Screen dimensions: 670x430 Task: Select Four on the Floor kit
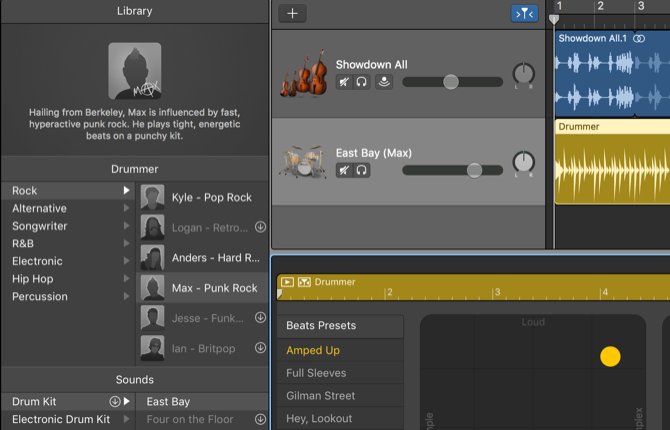click(x=202, y=419)
